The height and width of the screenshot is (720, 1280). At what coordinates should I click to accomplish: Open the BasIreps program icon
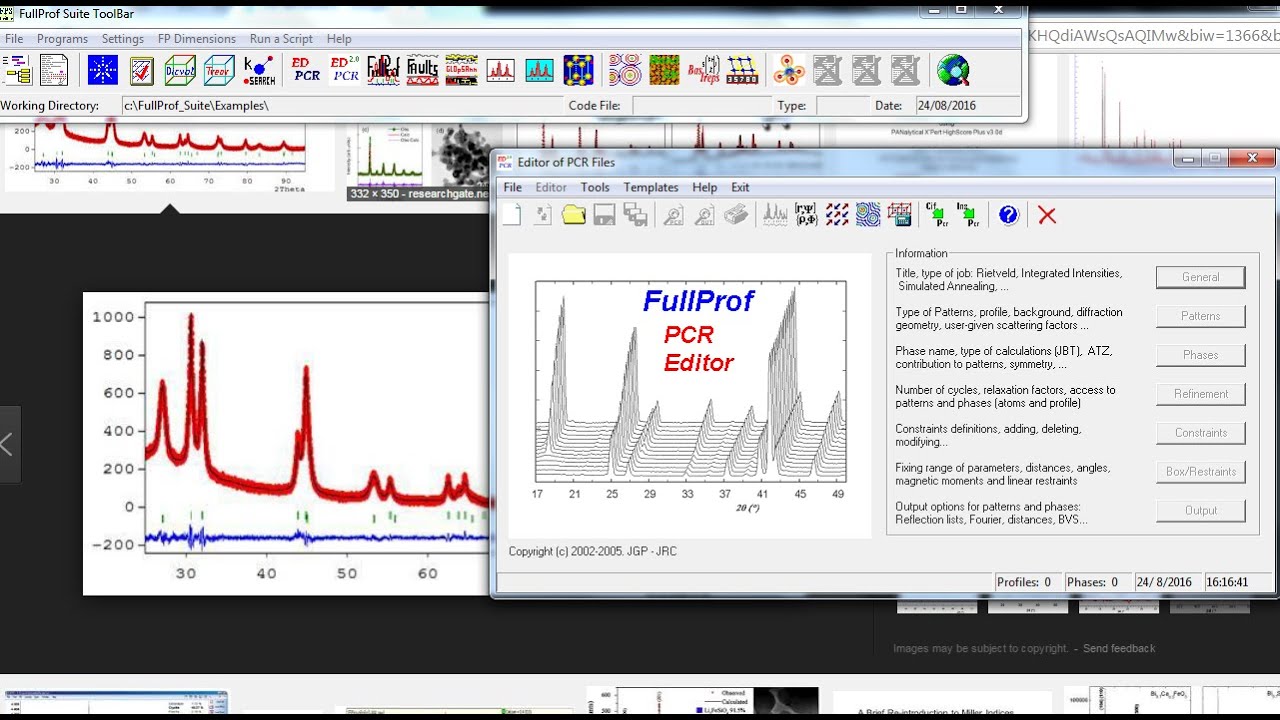pos(703,70)
